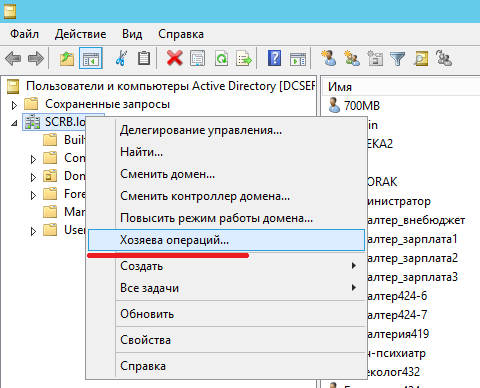Viewport: 480px width, 388px height.
Task: Click the red Delete X icon
Action: [174, 59]
